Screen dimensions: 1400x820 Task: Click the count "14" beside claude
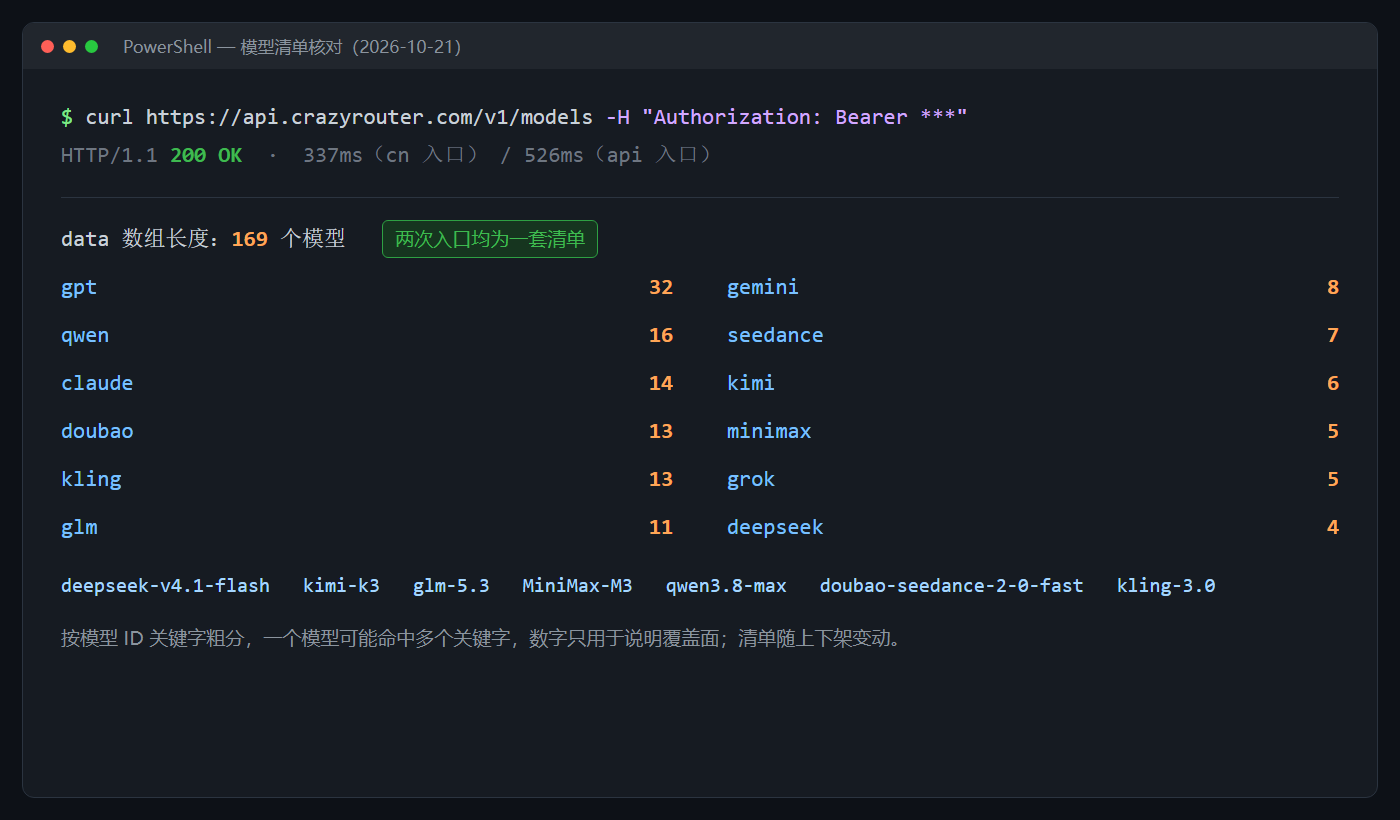[661, 383]
